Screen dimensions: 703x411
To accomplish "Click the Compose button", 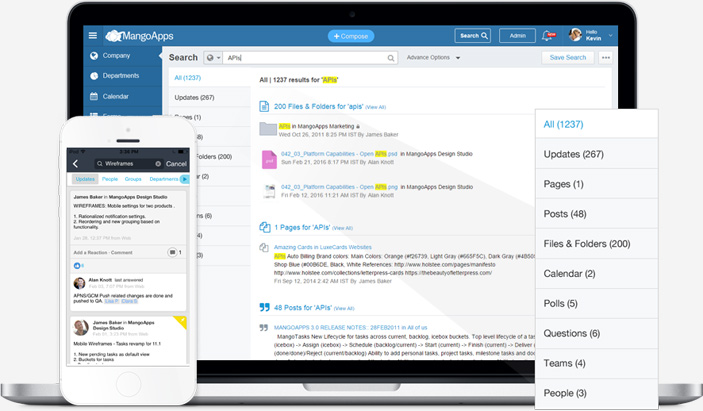I will (351, 36).
